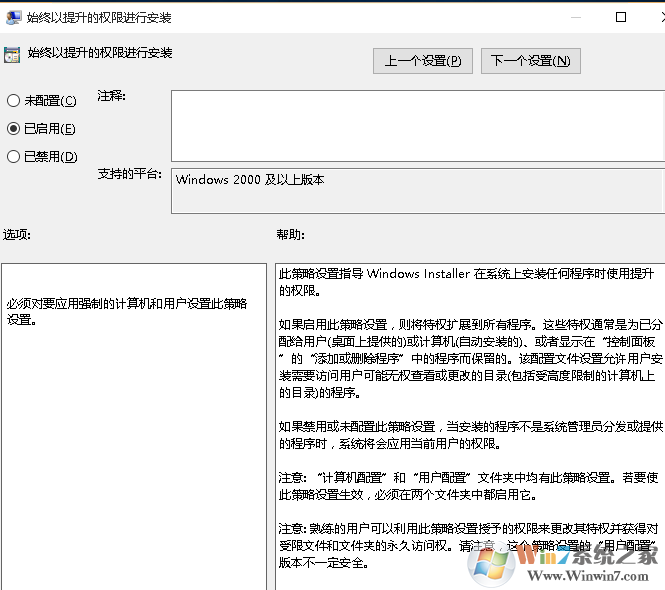Click the policy setting icon beside the header
665x590 pixels.
pyautogui.click(x=12, y=55)
